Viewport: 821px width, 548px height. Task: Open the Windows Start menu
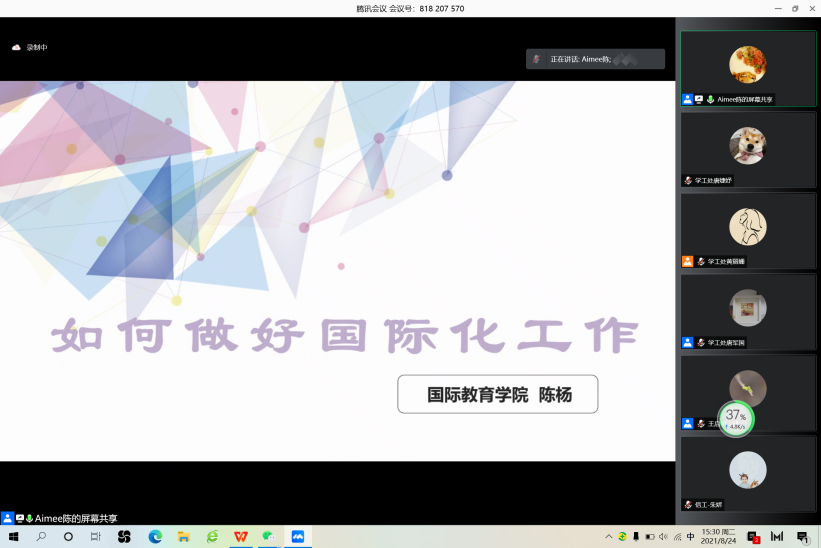pyautogui.click(x=13, y=537)
